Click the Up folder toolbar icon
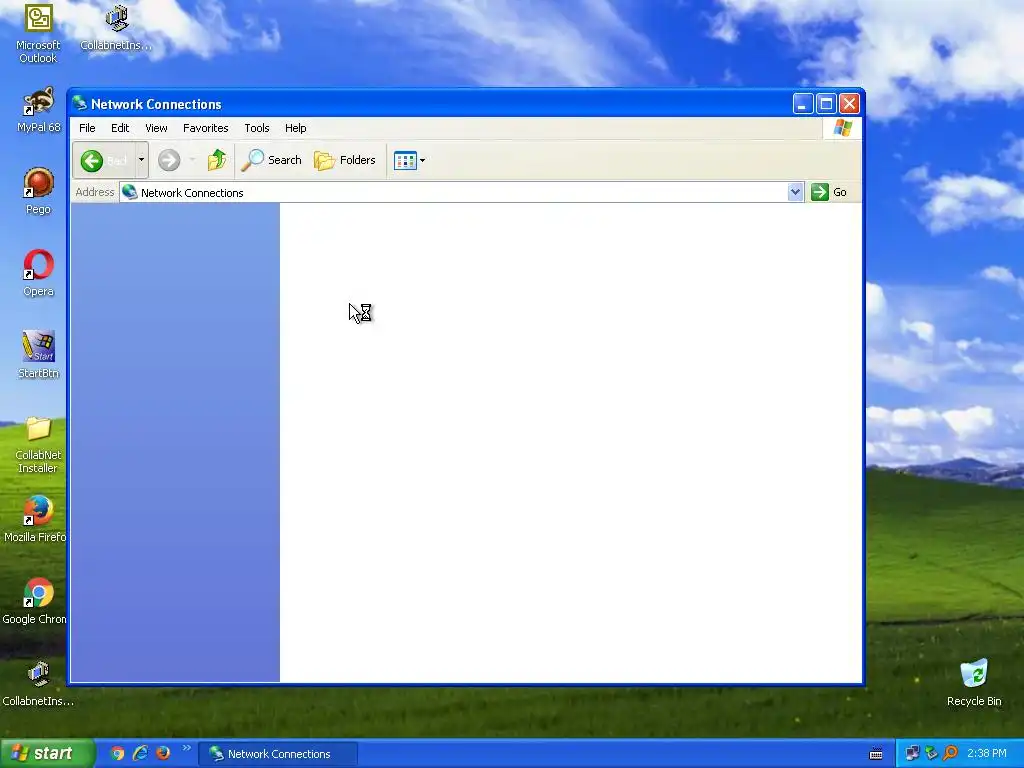This screenshot has width=1024, height=768. tap(217, 160)
